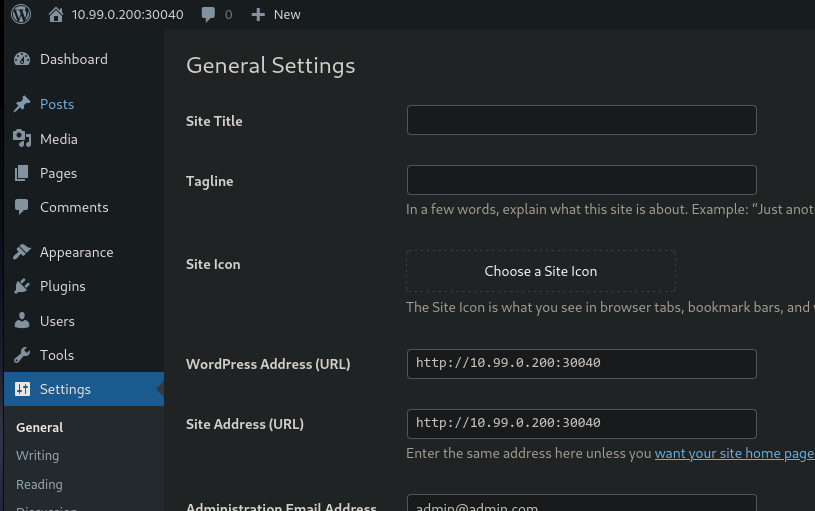Image resolution: width=815 pixels, height=511 pixels.
Task: Follow the want your site home page link
Action: (734, 453)
